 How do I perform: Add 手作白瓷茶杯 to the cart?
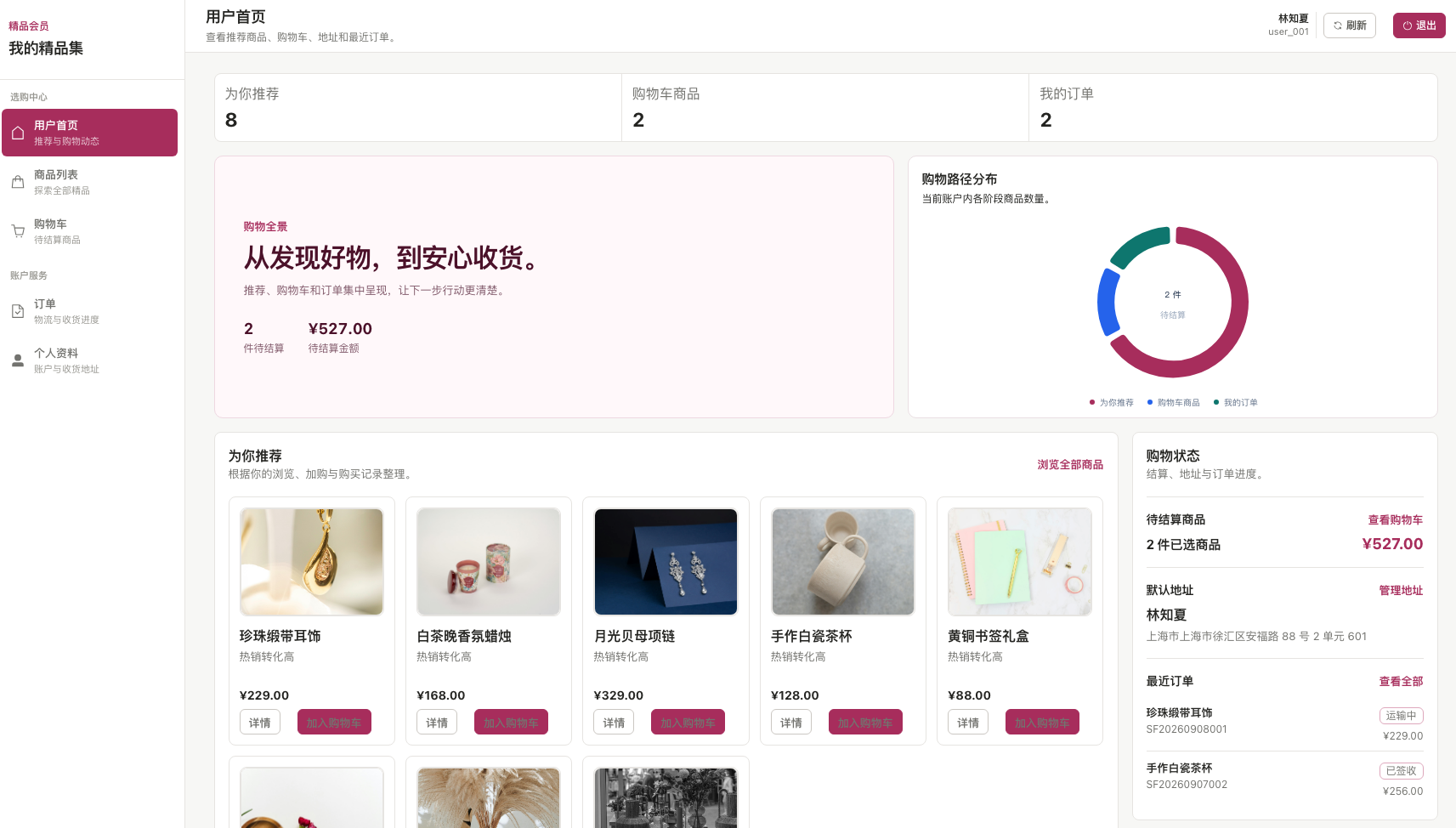tap(865, 723)
